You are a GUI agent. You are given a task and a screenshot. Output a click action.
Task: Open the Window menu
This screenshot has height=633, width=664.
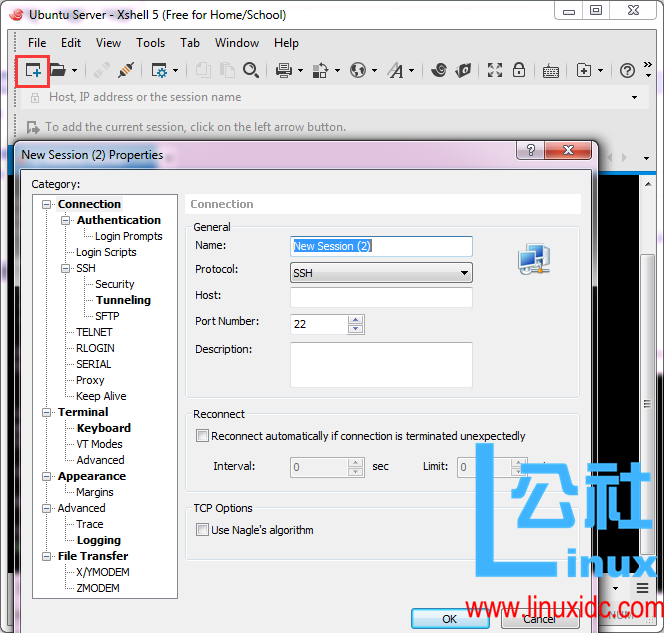click(x=237, y=43)
